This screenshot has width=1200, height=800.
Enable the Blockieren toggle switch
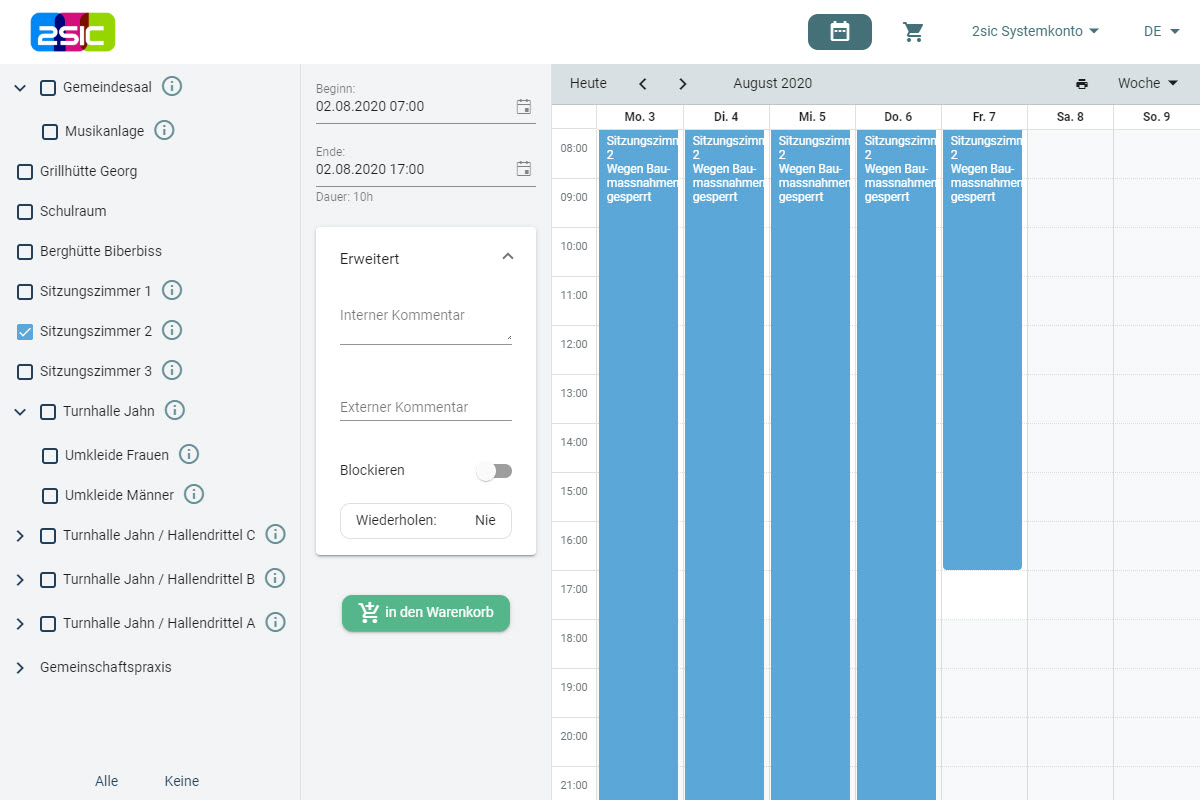(494, 471)
